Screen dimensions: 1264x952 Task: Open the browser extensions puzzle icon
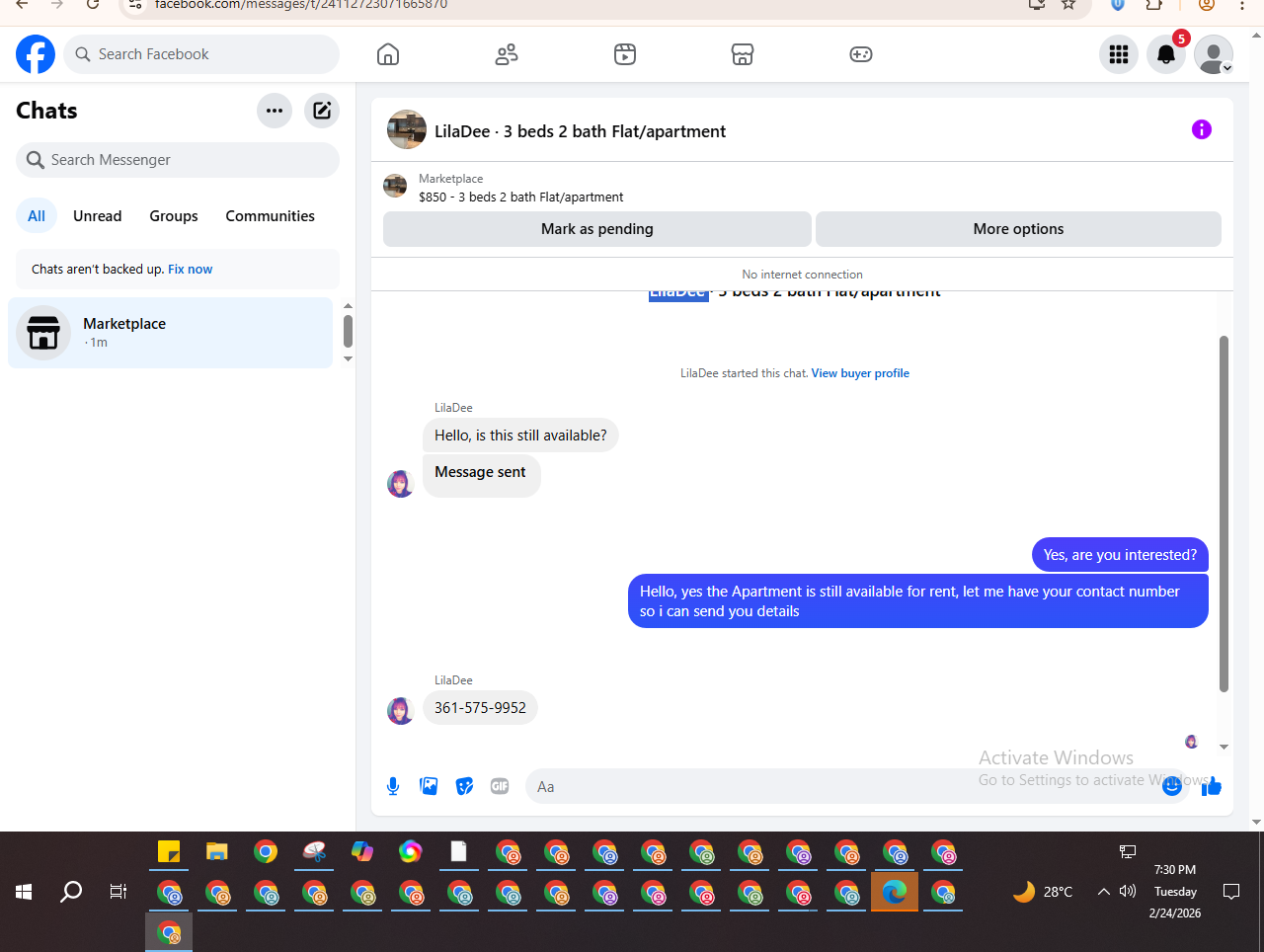tap(1154, 4)
